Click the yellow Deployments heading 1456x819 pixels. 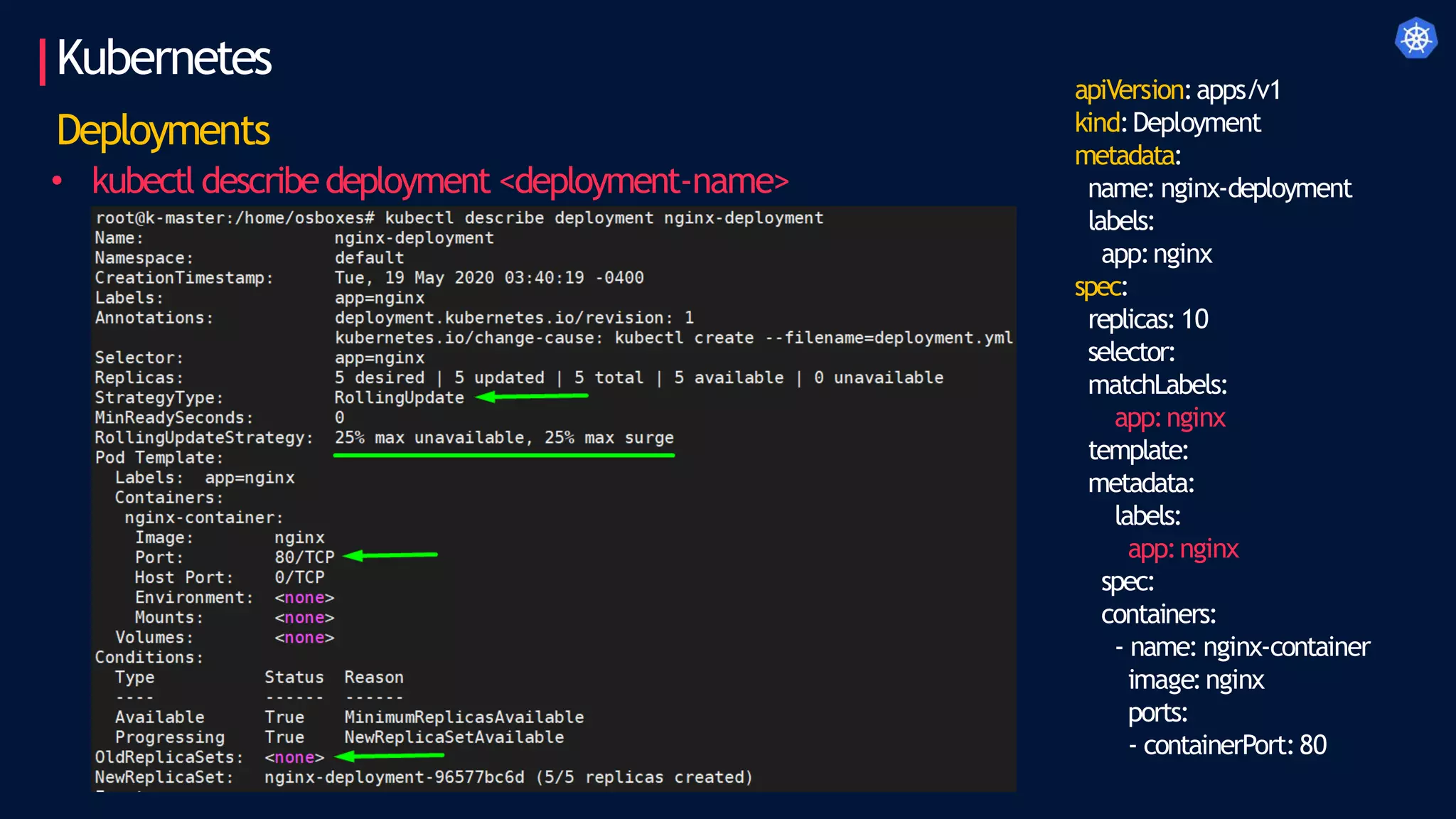163,131
